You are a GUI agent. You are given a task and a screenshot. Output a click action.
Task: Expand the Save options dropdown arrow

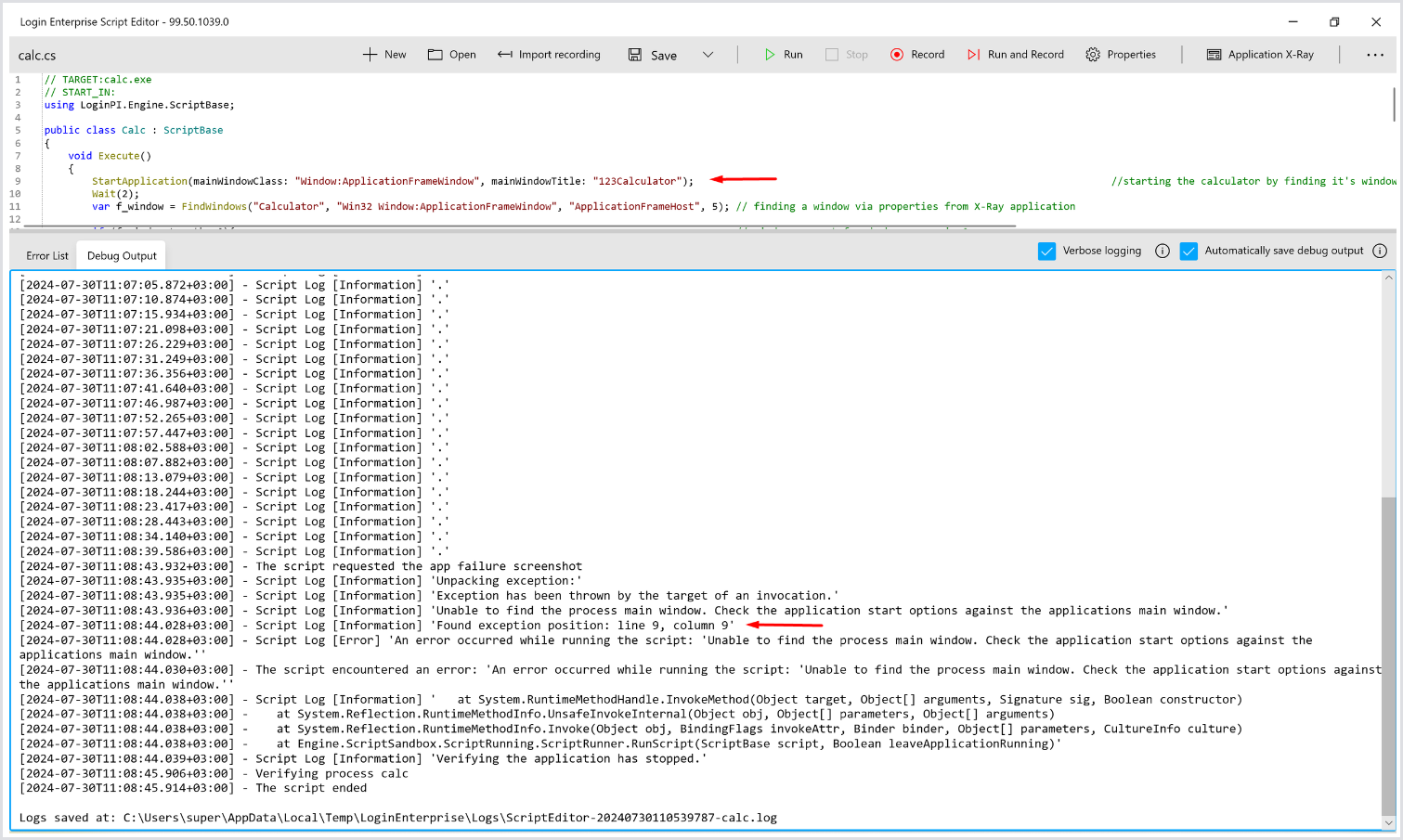click(x=708, y=55)
